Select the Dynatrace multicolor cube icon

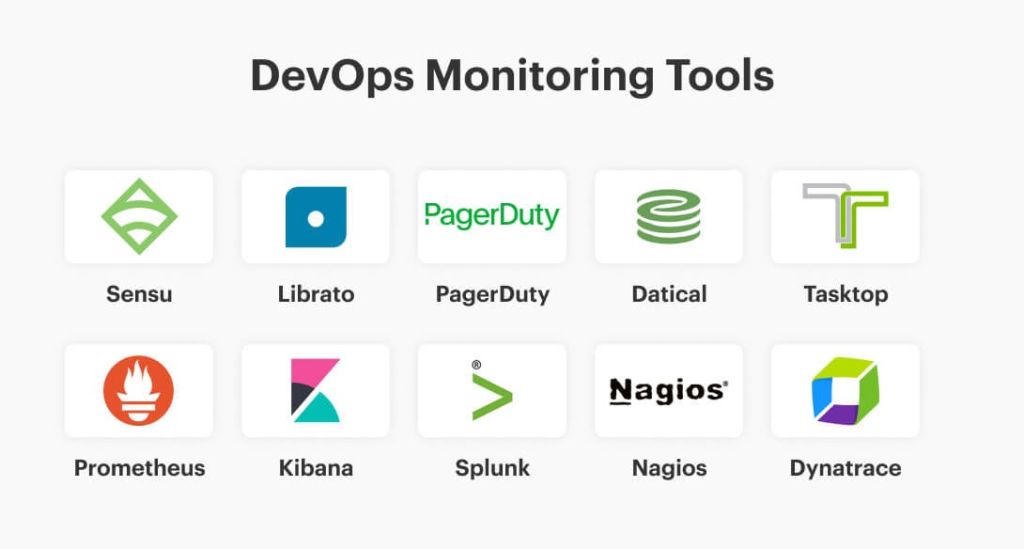[845, 390]
